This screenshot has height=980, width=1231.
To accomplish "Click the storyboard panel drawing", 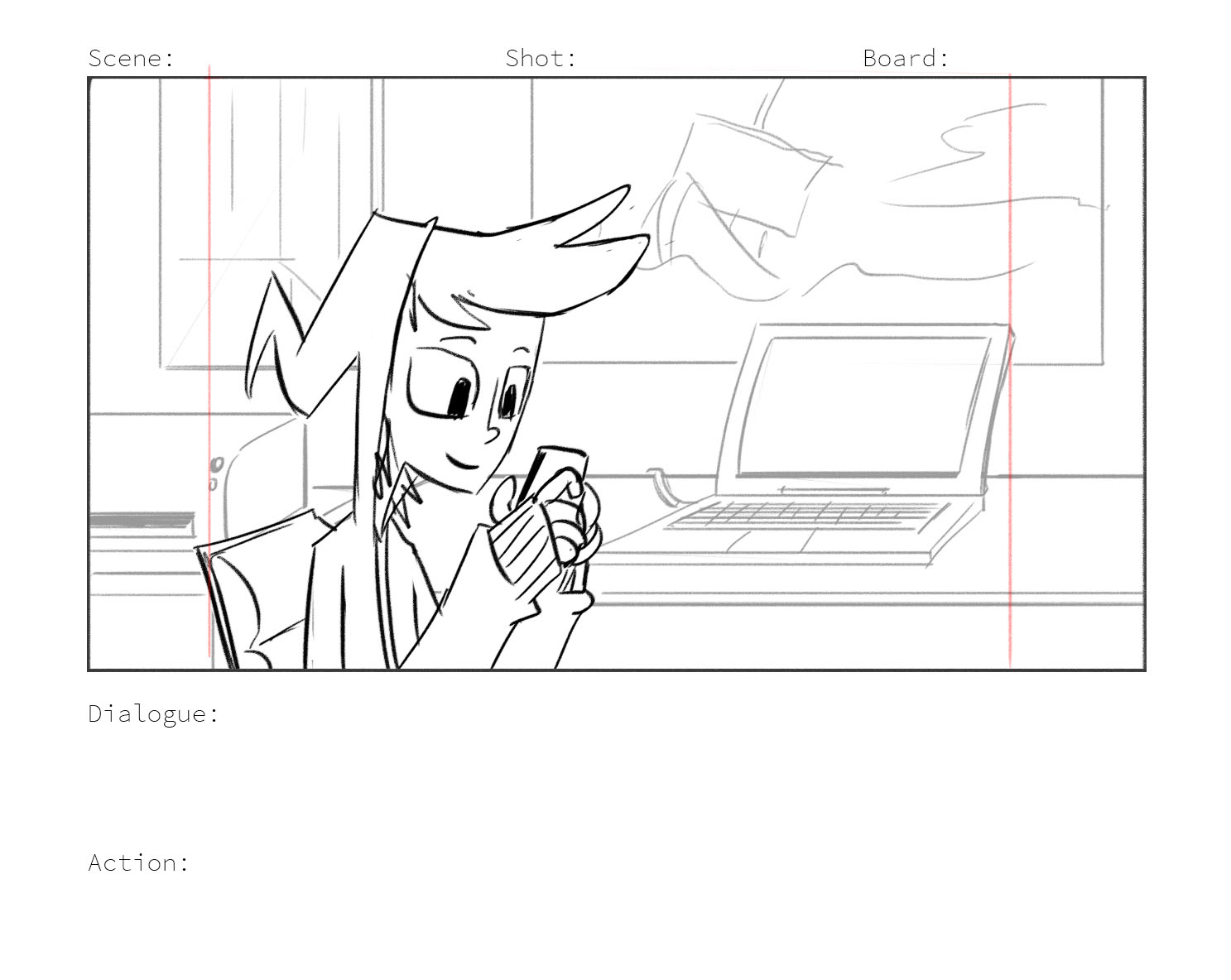I will [617, 374].
